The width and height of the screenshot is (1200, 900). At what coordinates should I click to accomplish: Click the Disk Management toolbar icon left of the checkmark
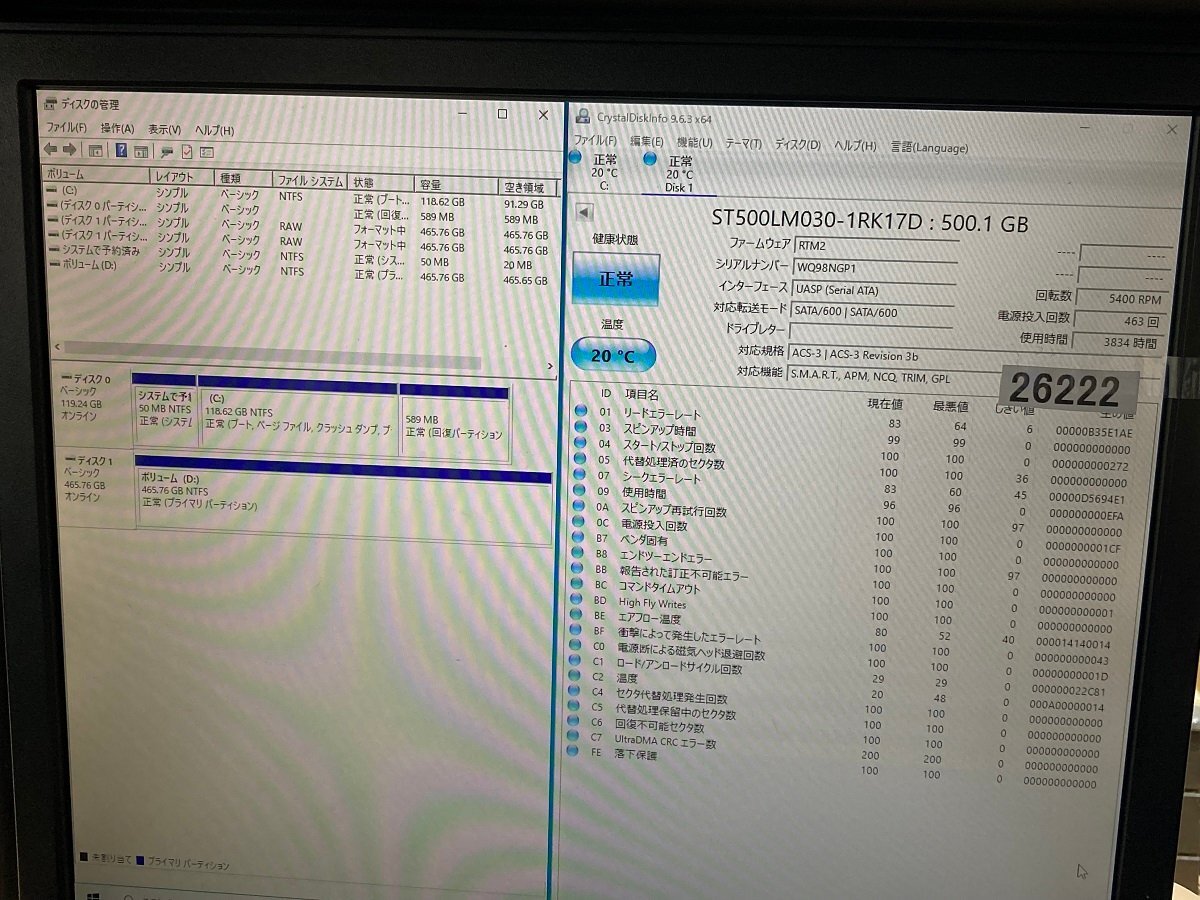[167, 152]
